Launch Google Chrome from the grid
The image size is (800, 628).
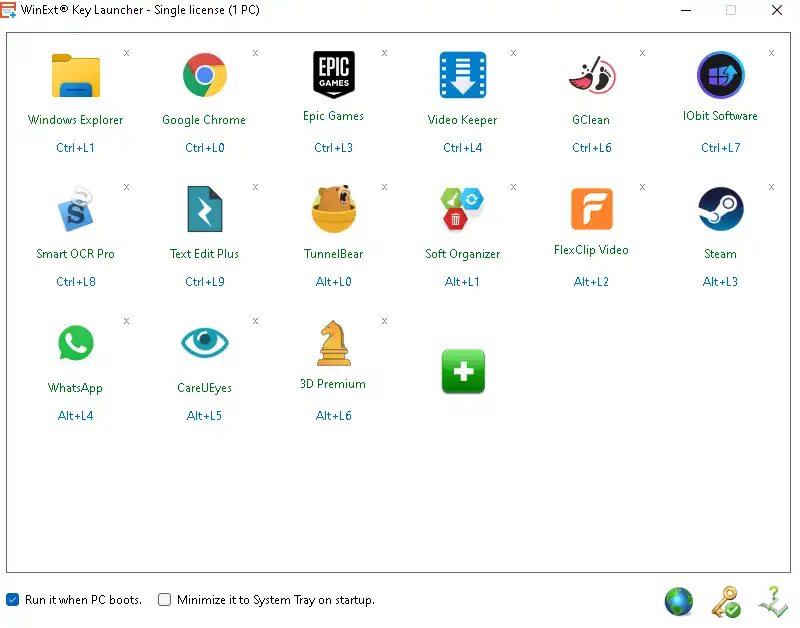204,76
